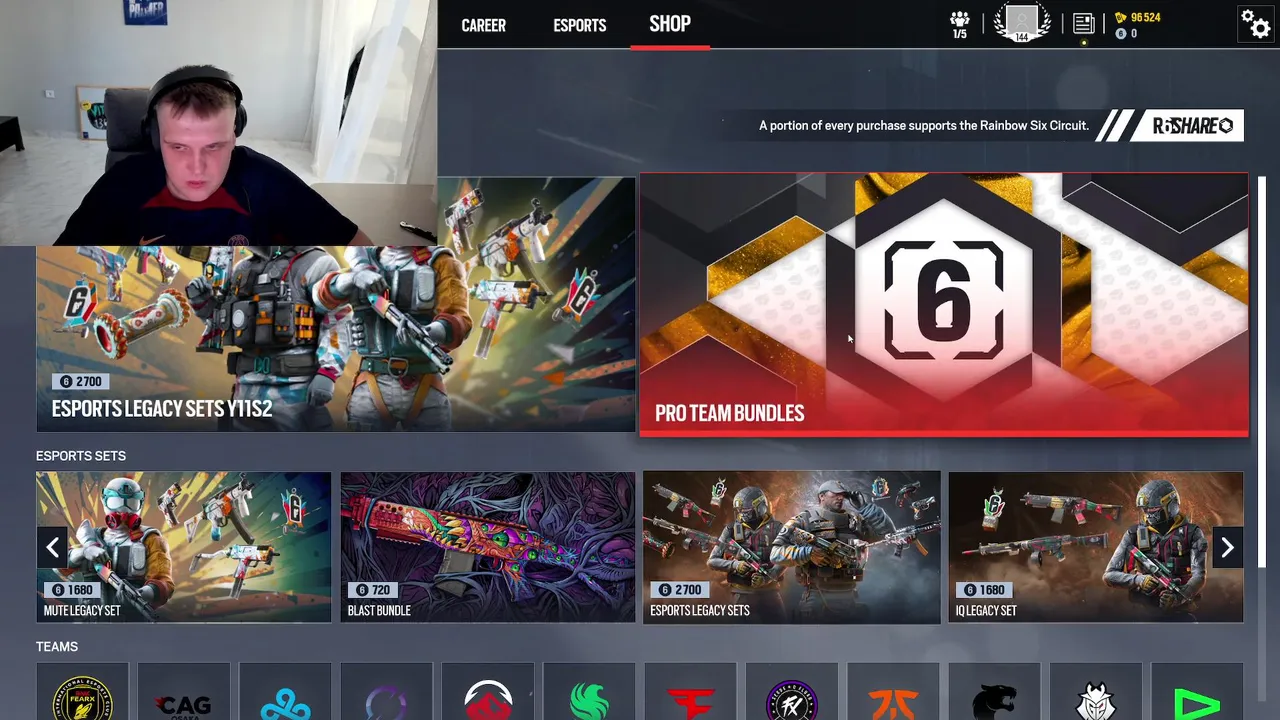
Task: Click the R6 credits coin icon
Action: pyautogui.click(x=1120, y=34)
